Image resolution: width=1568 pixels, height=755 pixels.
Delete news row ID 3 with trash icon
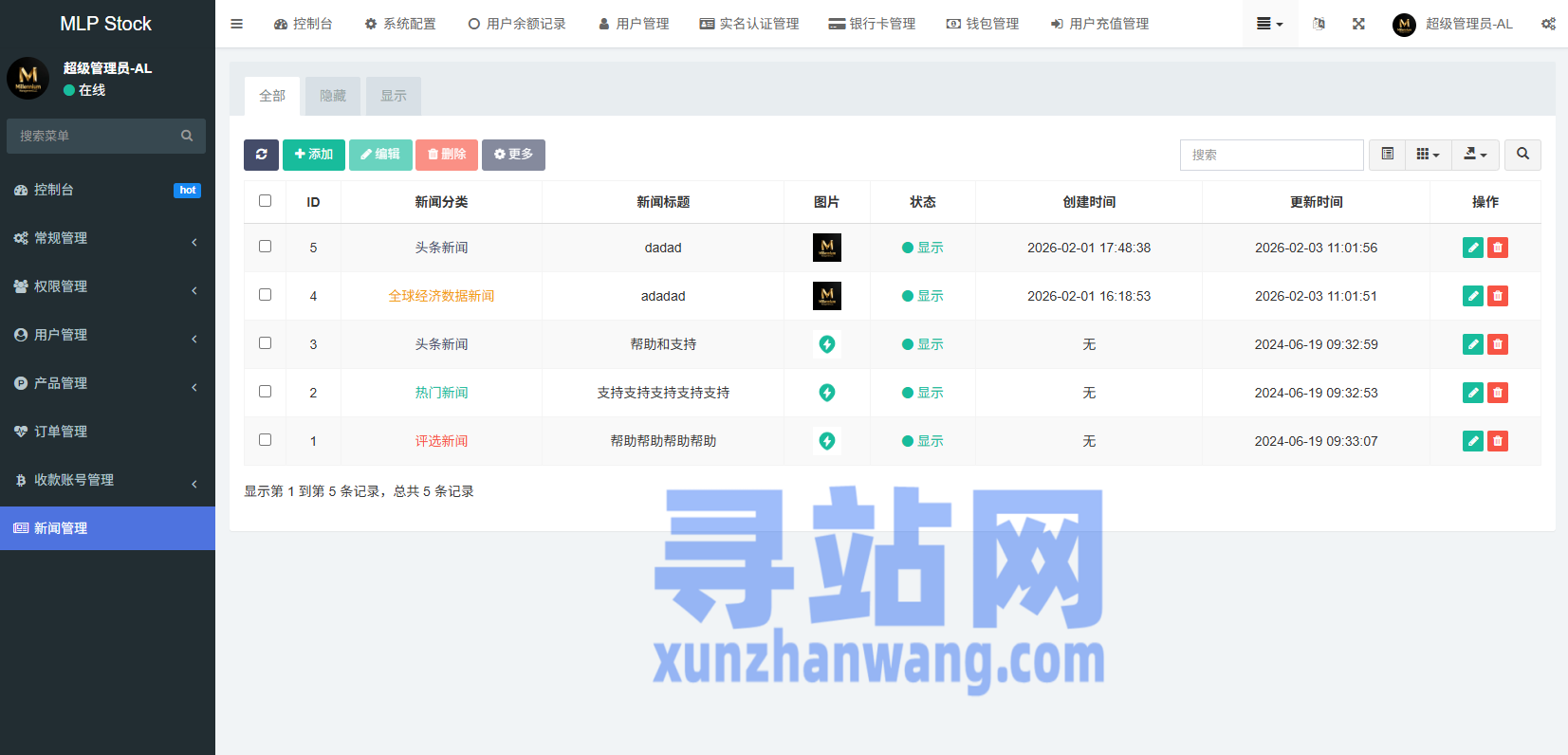1498,344
